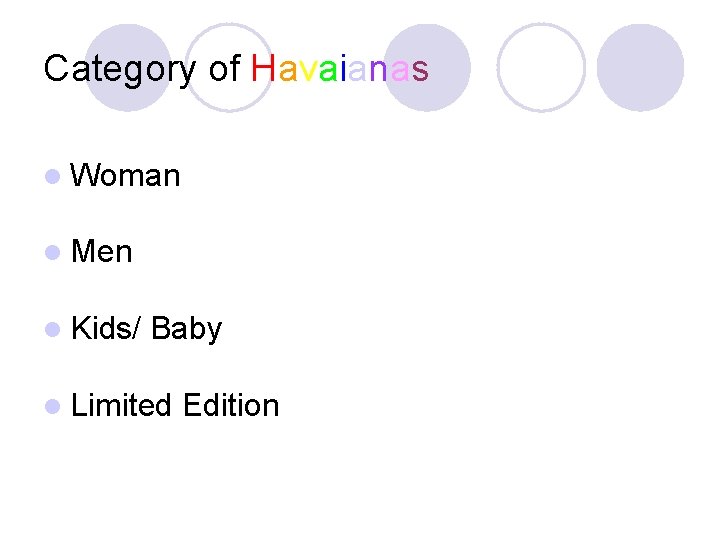
Task: Click the word Woman
Action: click(126, 176)
